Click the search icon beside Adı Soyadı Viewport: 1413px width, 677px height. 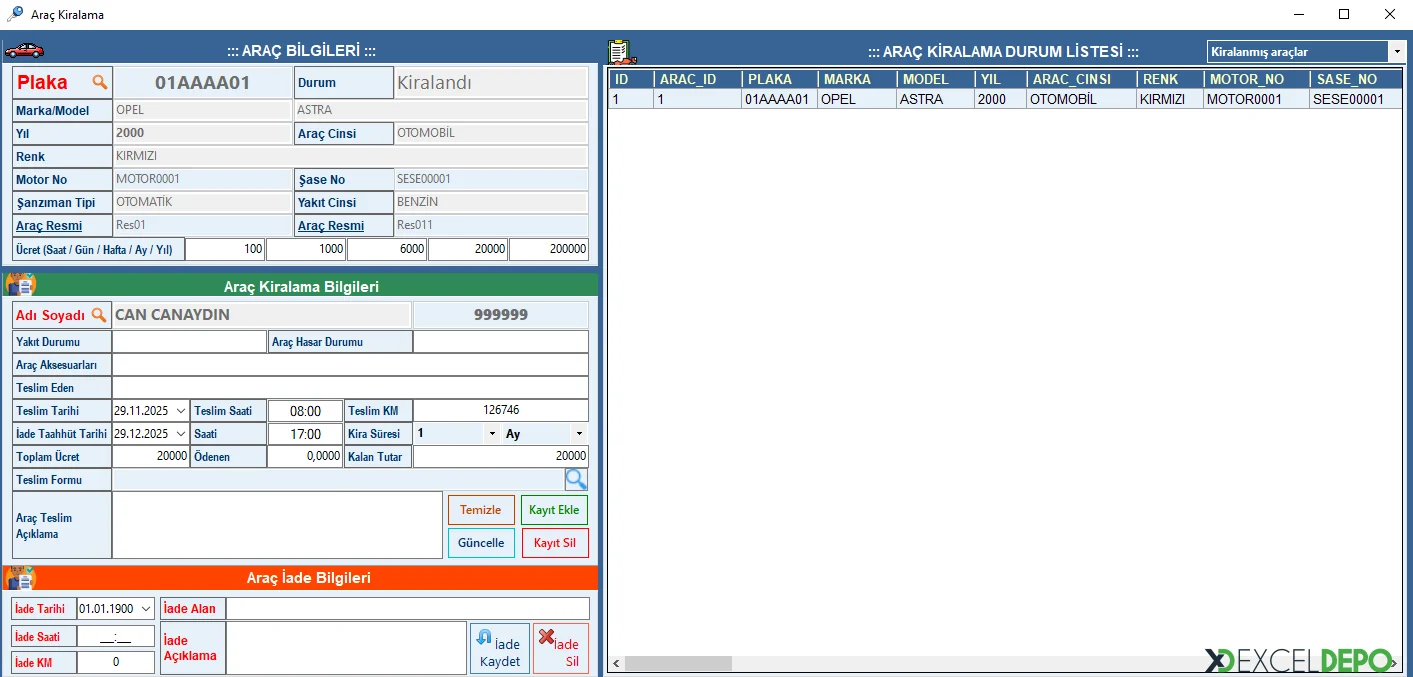(x=99, y=315)
